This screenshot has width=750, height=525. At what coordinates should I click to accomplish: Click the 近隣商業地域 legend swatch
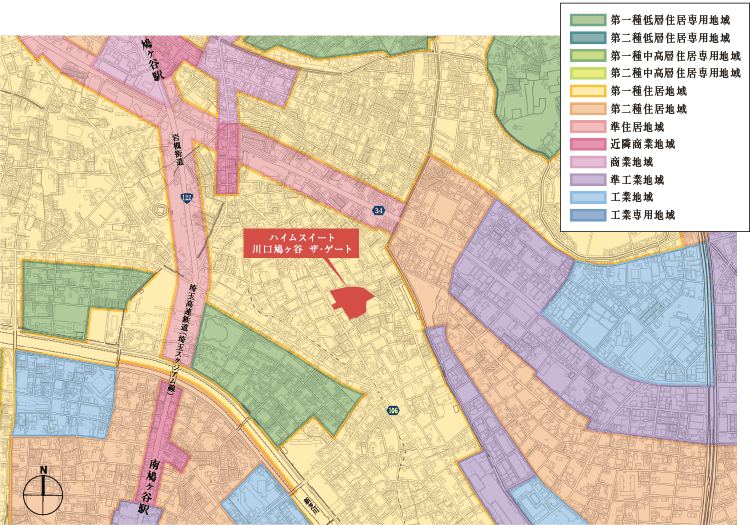point(587,144)
